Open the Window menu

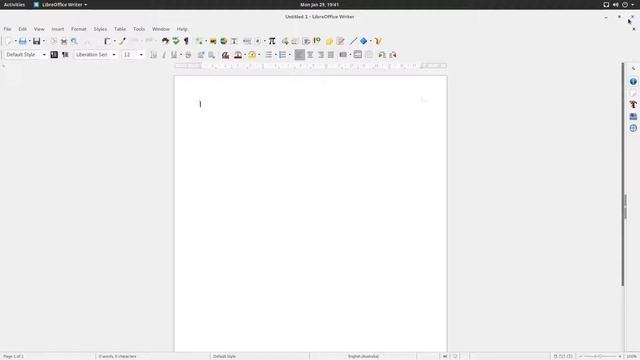(161, 29)
